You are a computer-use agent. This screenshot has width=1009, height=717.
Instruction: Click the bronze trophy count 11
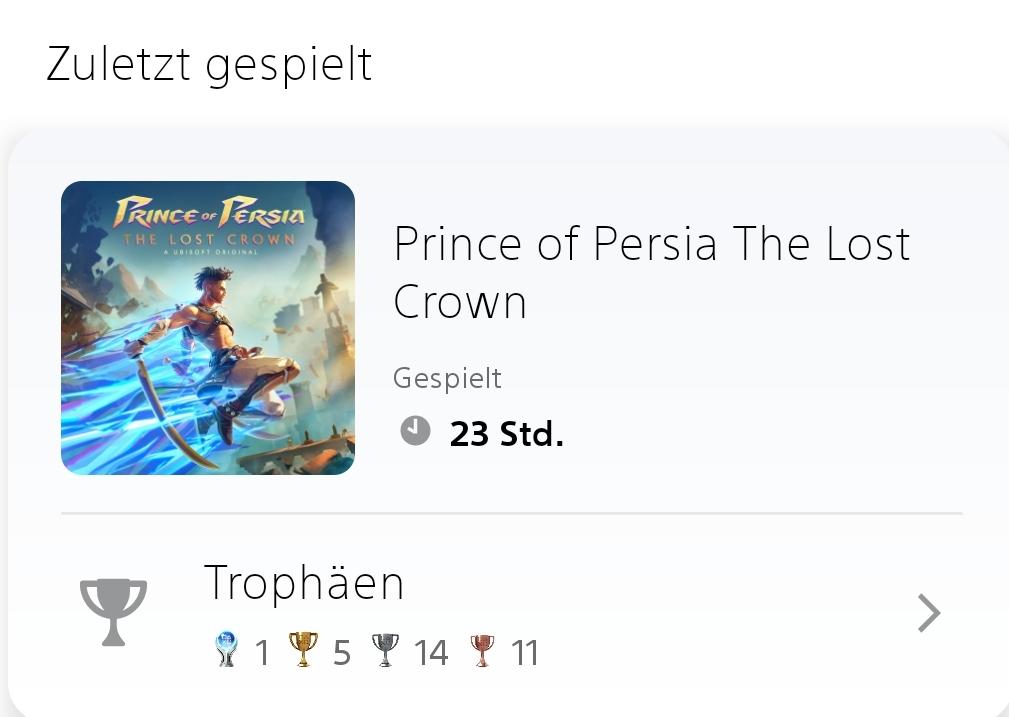click(x=525, y=653)
